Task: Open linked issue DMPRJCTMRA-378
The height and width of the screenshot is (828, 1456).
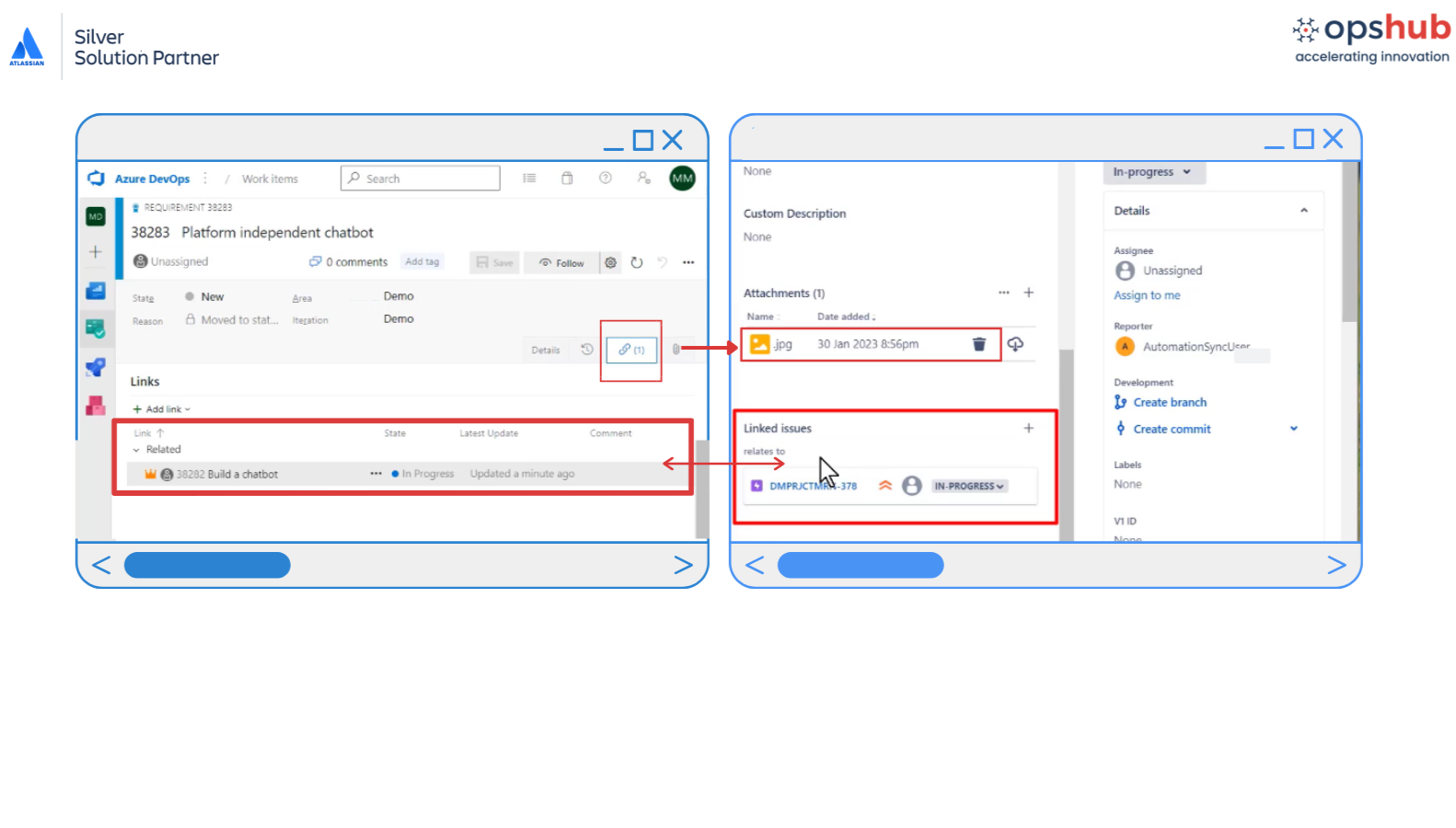Action: click(x=813, y=486)
